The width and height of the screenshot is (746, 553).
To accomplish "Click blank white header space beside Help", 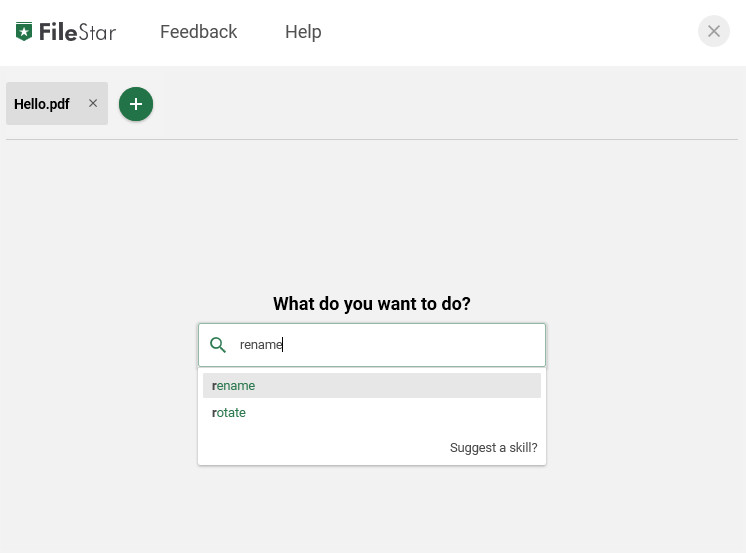I will (x=509, y=32).
